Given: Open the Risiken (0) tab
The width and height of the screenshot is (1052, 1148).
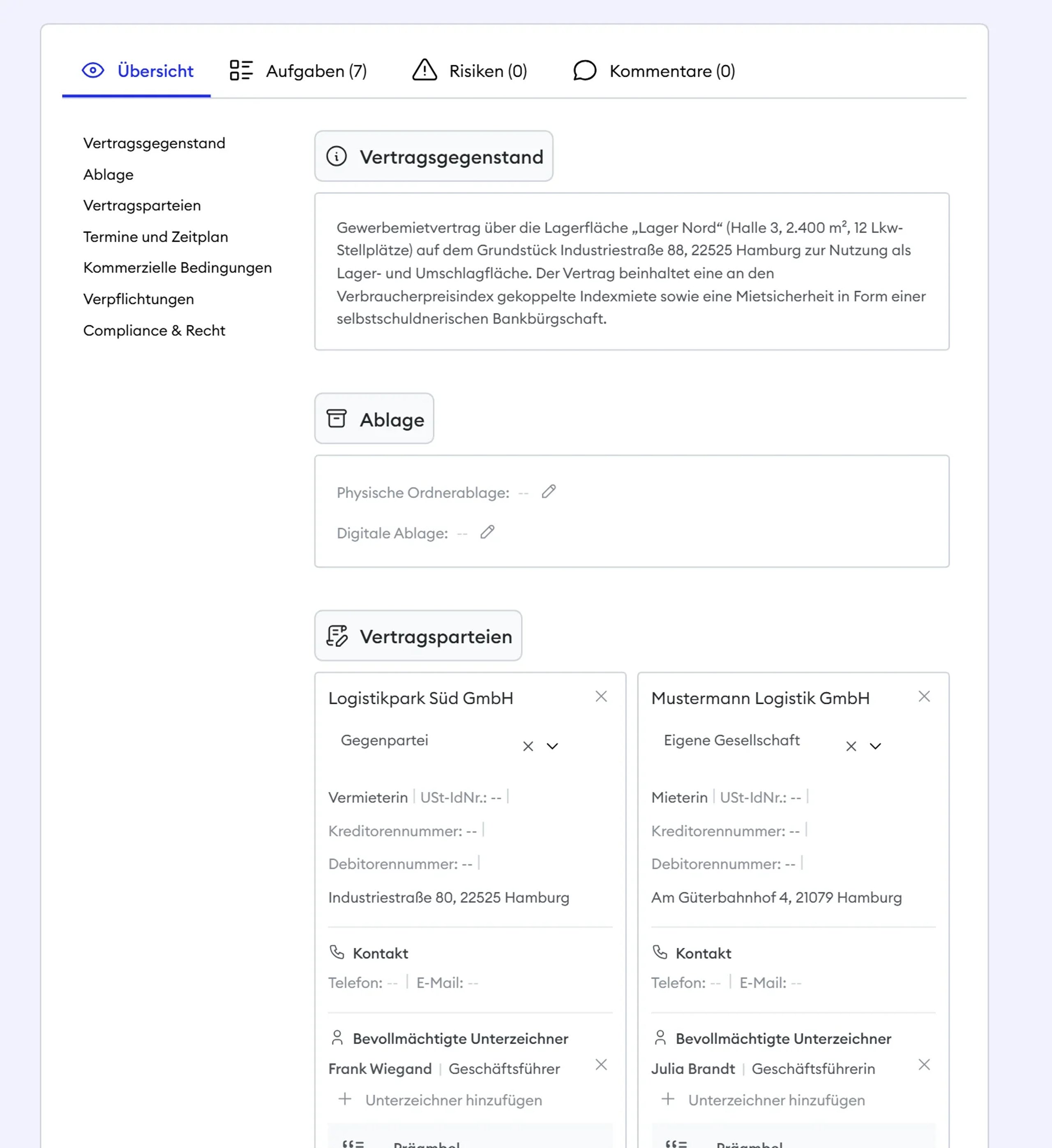Looking at the screenshot, I should pos(469,71).
